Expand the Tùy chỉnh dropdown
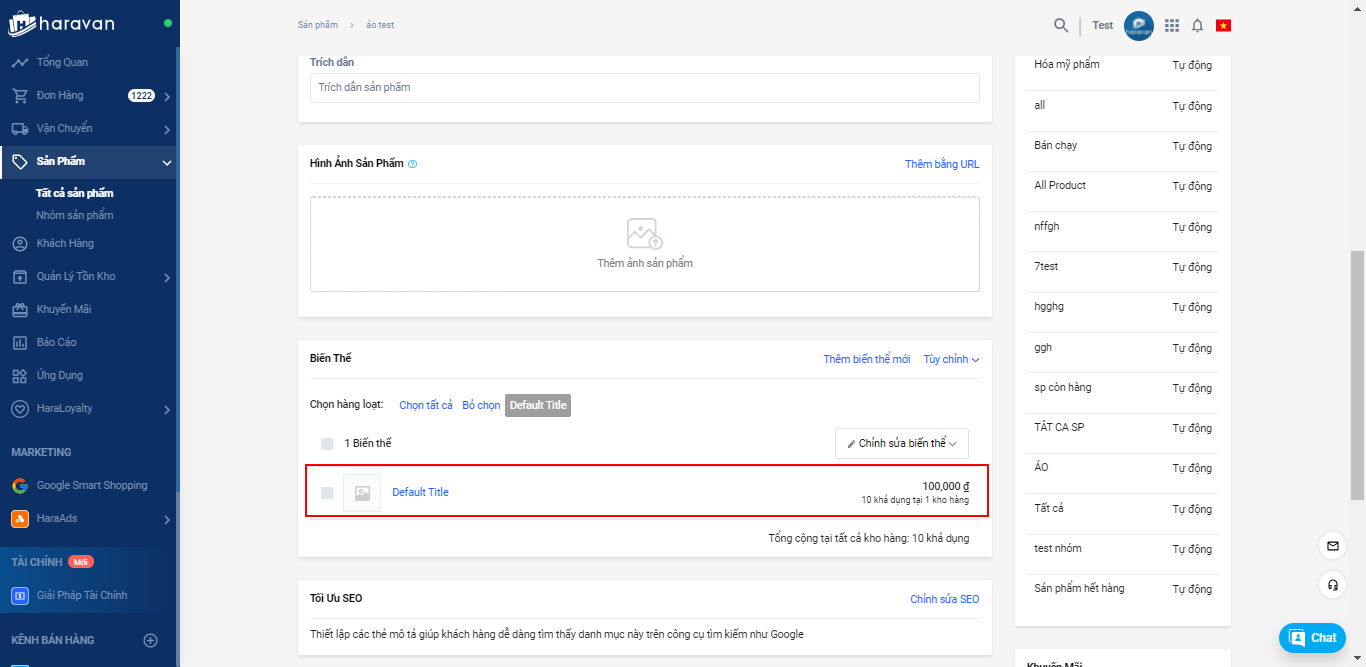This screenshot has width=1366, height=667. point(951,359)
